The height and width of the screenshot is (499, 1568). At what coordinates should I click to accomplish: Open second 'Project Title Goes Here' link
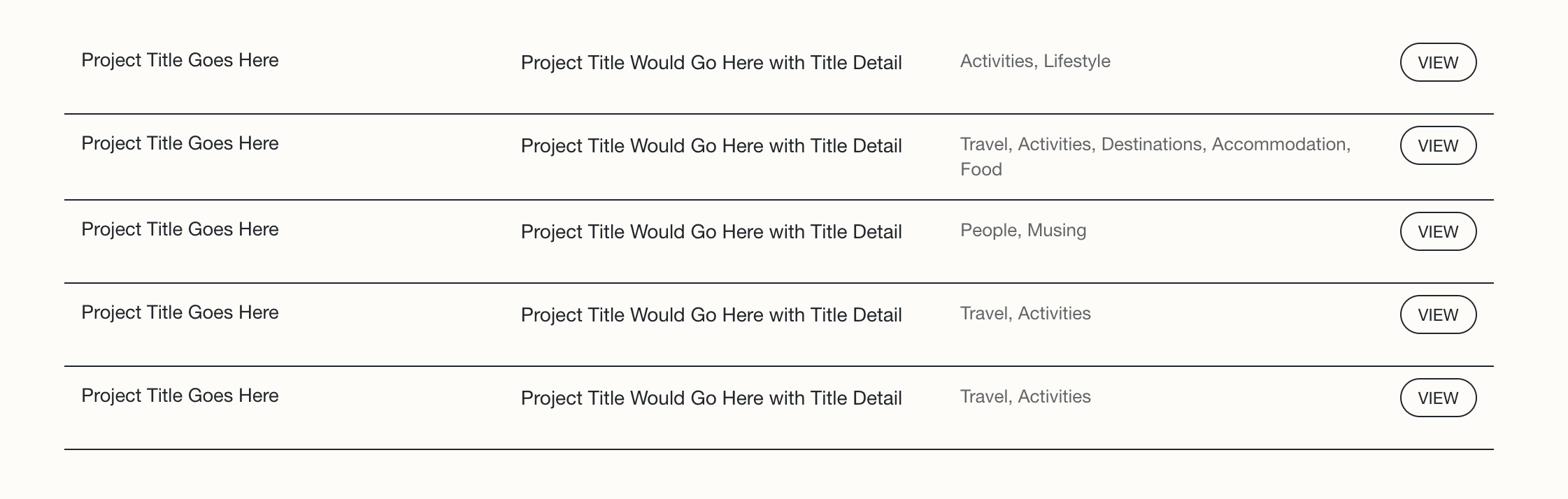pos(180,144)
